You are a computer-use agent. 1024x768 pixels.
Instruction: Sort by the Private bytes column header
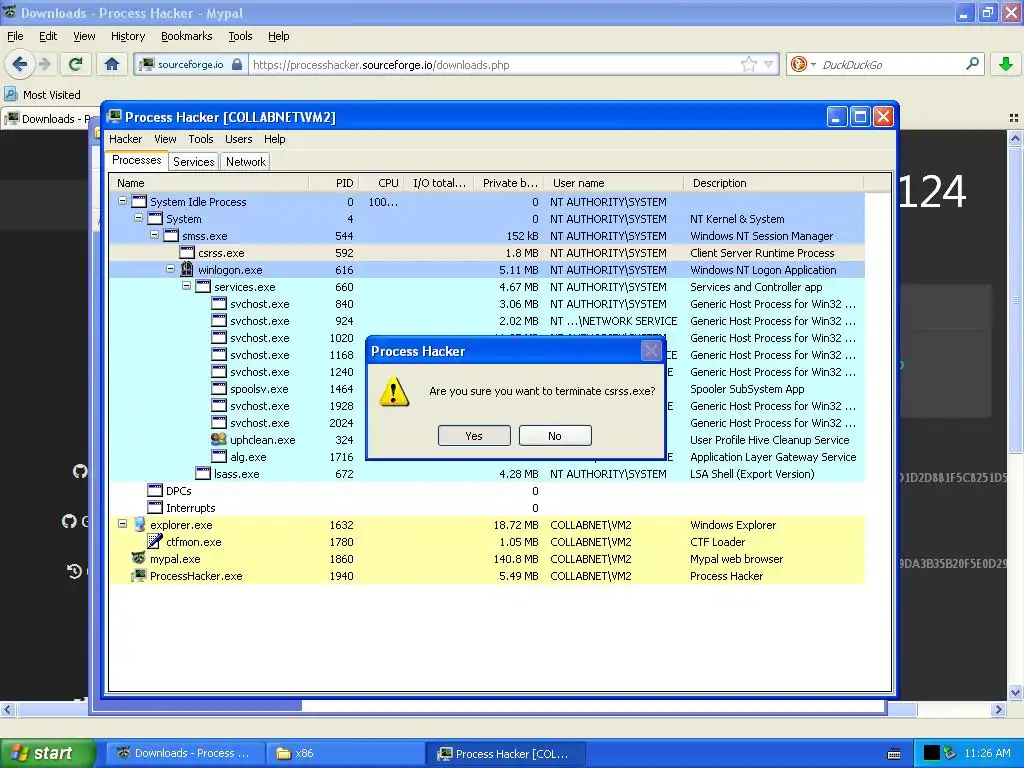(x=507, y=183)
